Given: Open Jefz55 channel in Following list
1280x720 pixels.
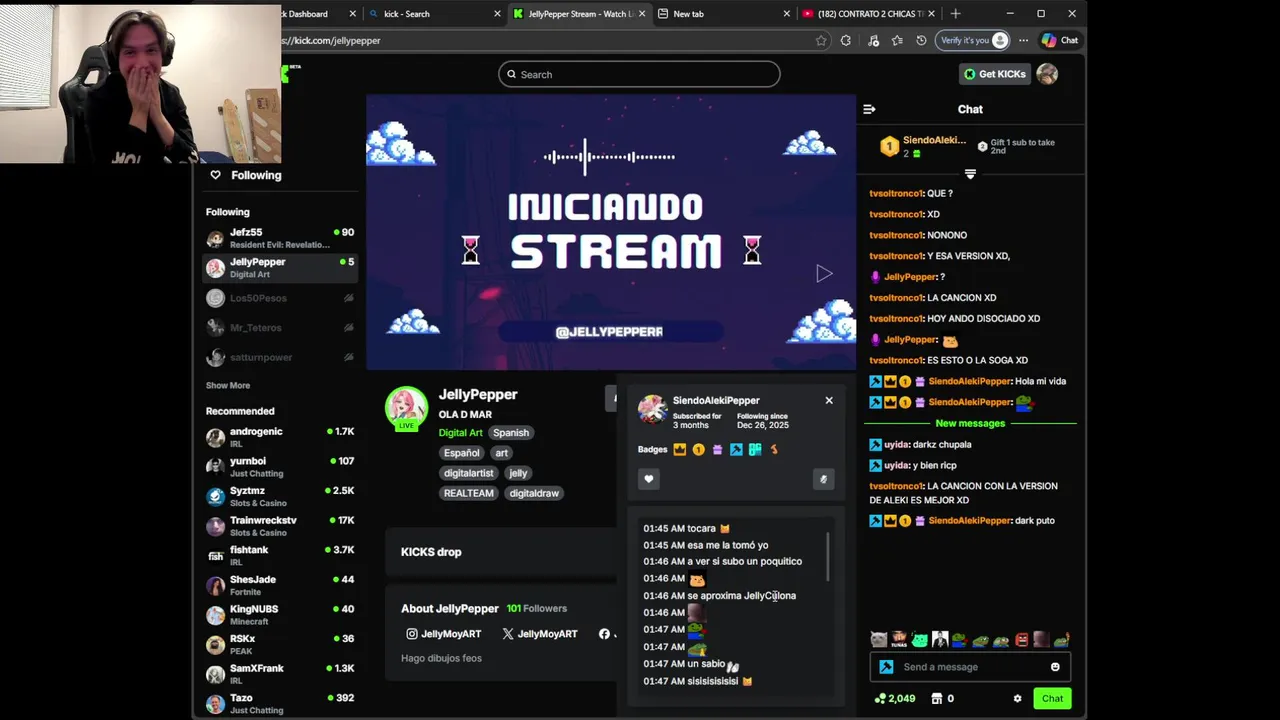Looking at the screenshot, I should click(280, 238).
